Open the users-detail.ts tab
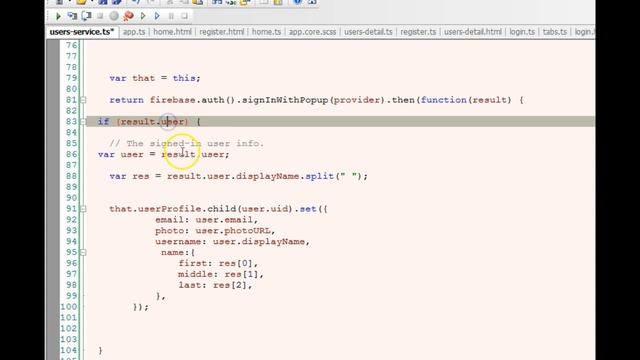This screenshot has width=640, height=360. [368, 32]
